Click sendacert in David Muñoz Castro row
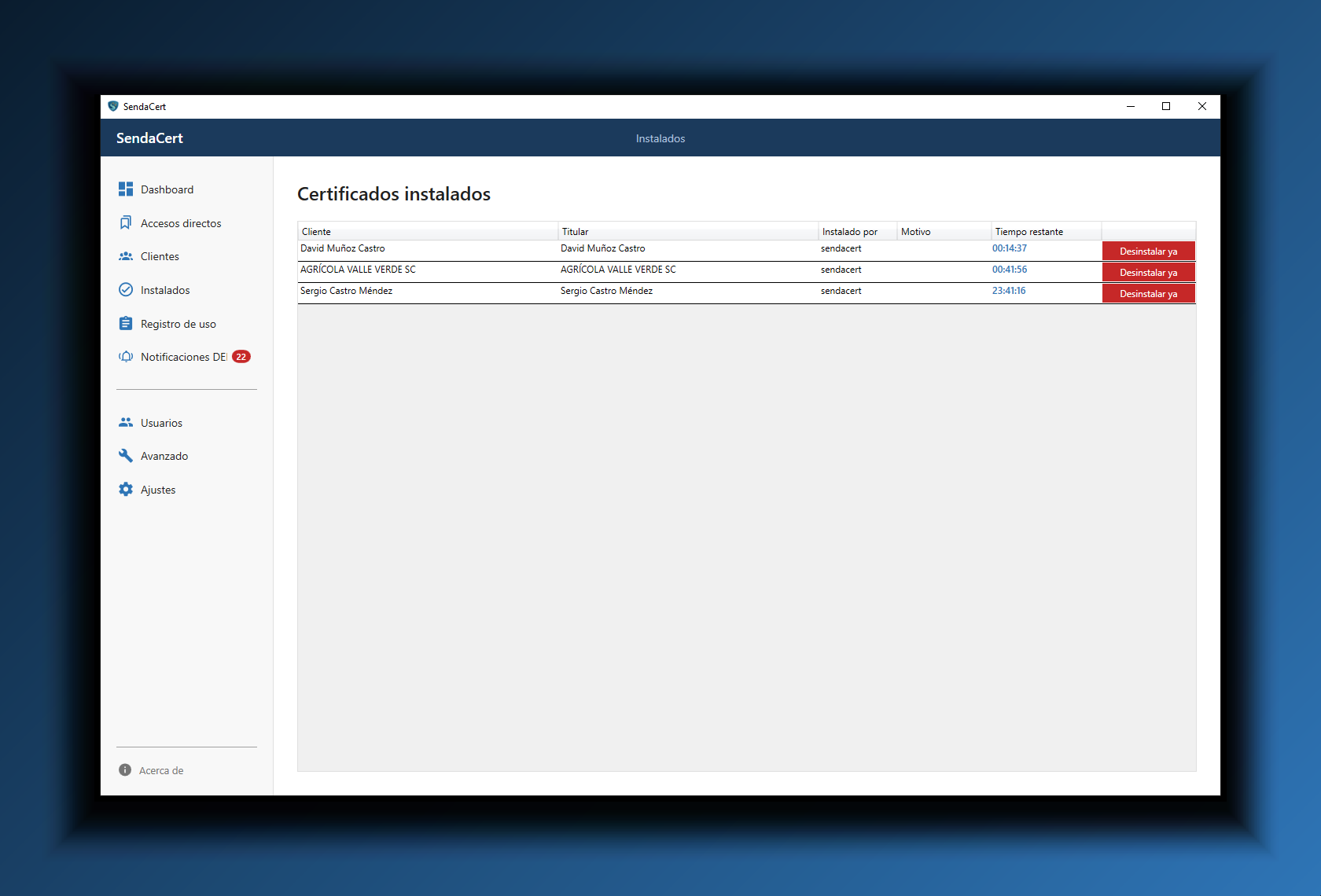The width and height of the screenshot is (1321, 896). pos(841,248)
